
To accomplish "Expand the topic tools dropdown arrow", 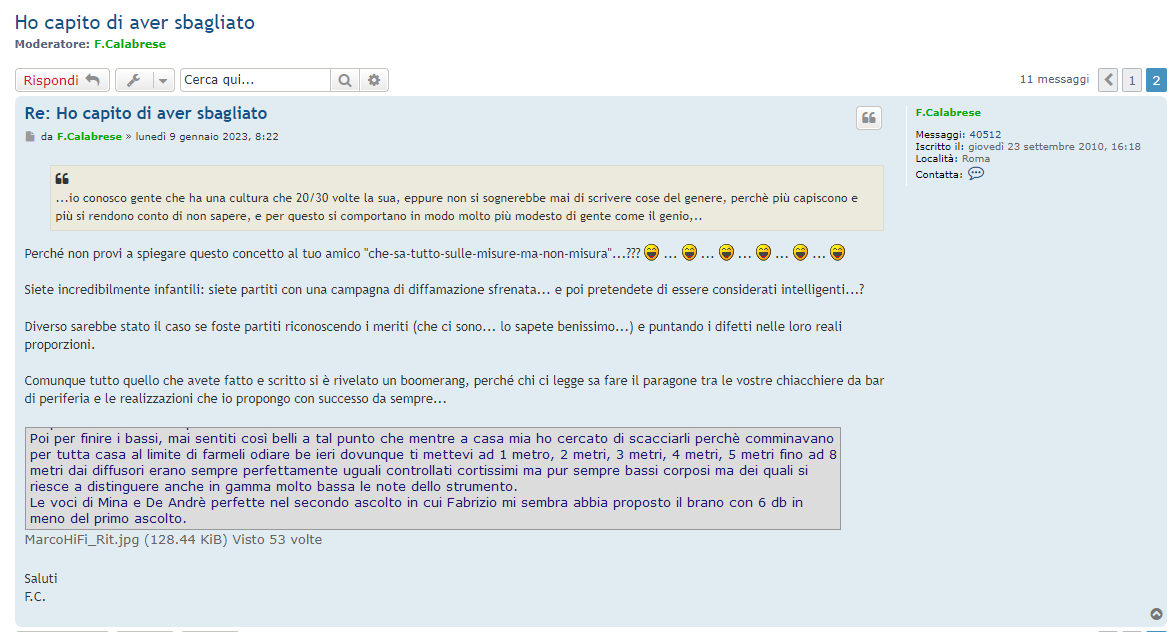I will [x=163, y=80].
